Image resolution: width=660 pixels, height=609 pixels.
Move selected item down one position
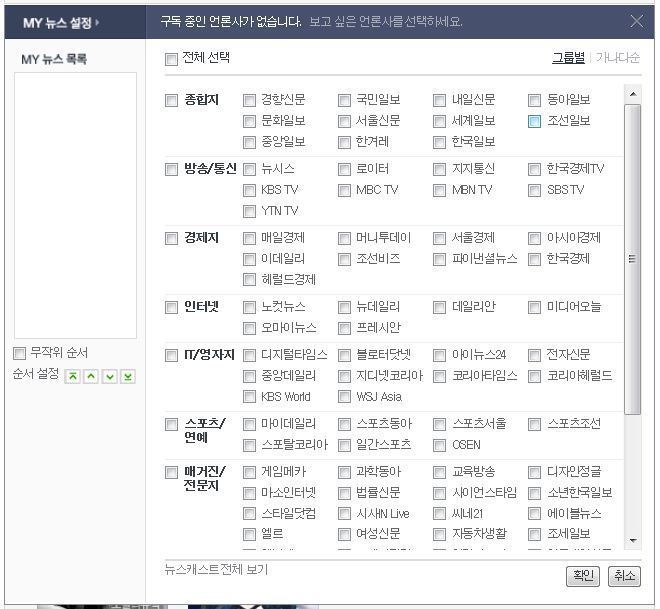point(109,376)
